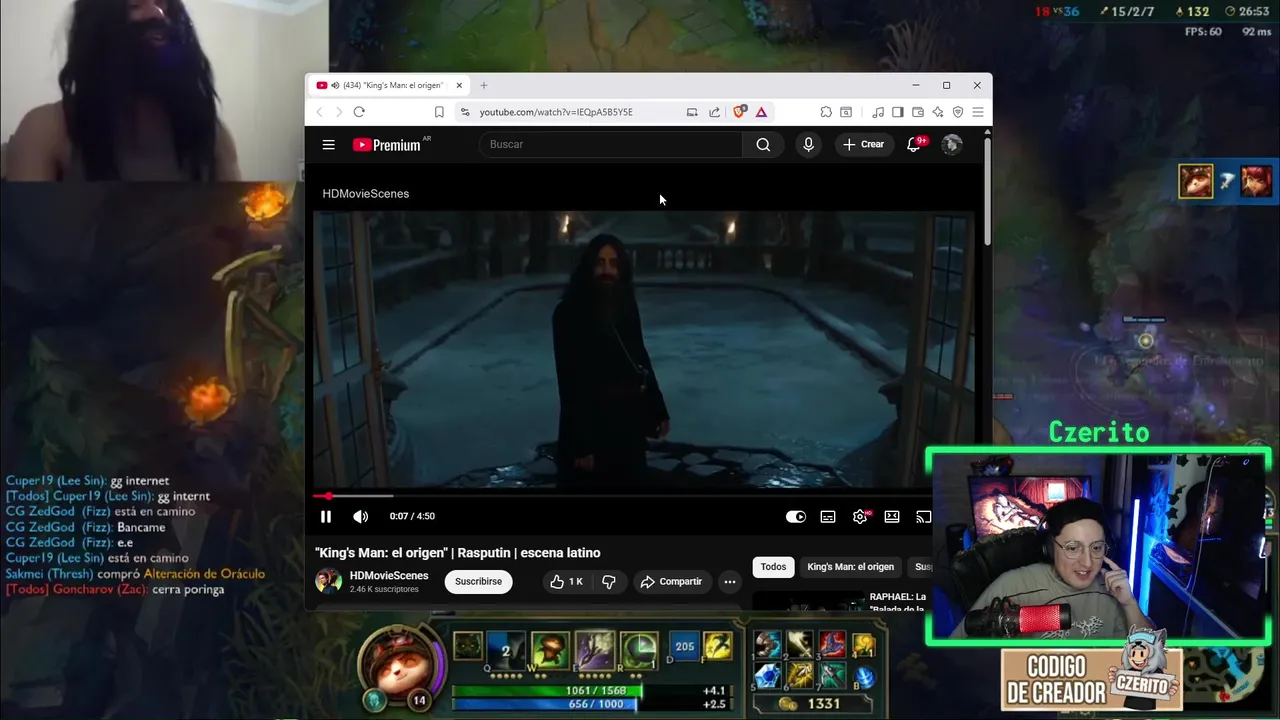Seek along the red video progress bar
The width and height of the screenshot is (1280, 720).
(623, 496)
